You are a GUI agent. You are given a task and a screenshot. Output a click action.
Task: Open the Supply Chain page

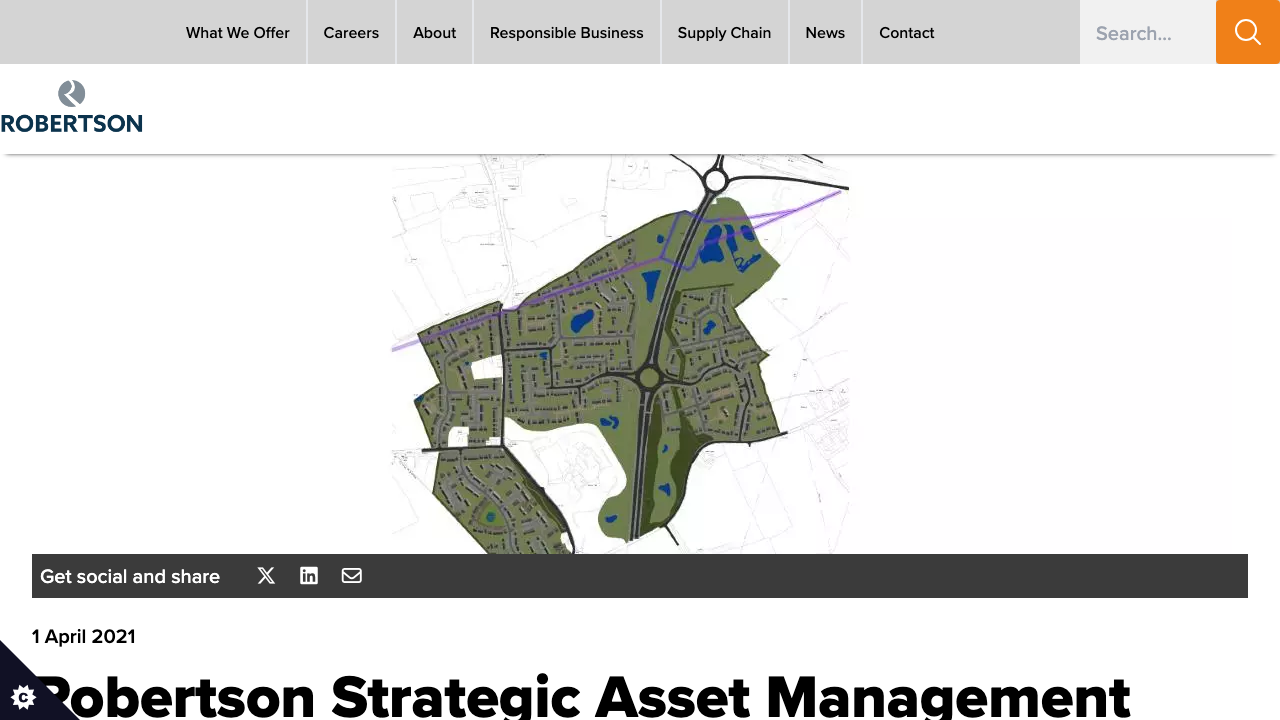tap(724, 32)
